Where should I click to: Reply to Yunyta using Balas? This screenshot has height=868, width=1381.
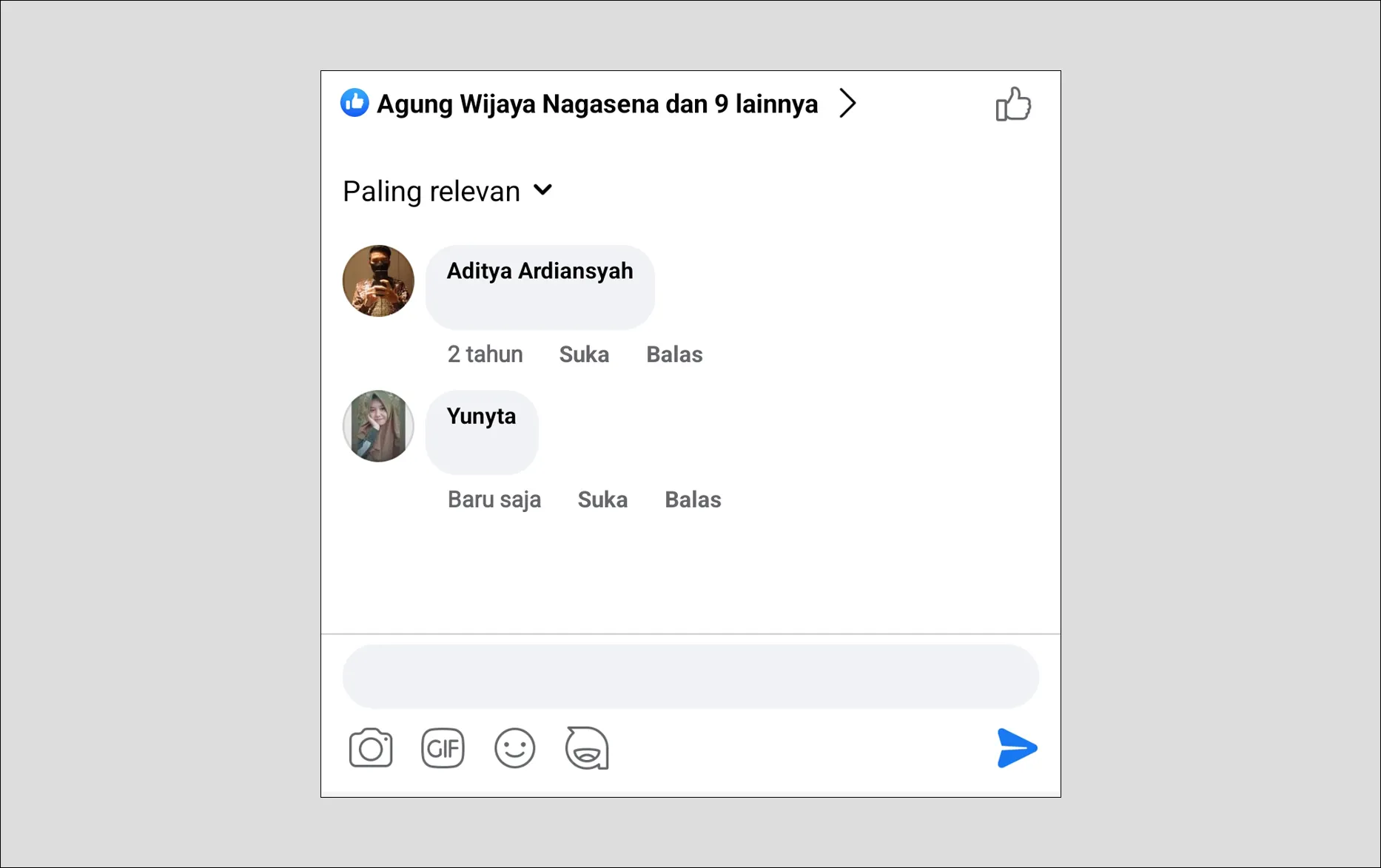pos(693,499)
